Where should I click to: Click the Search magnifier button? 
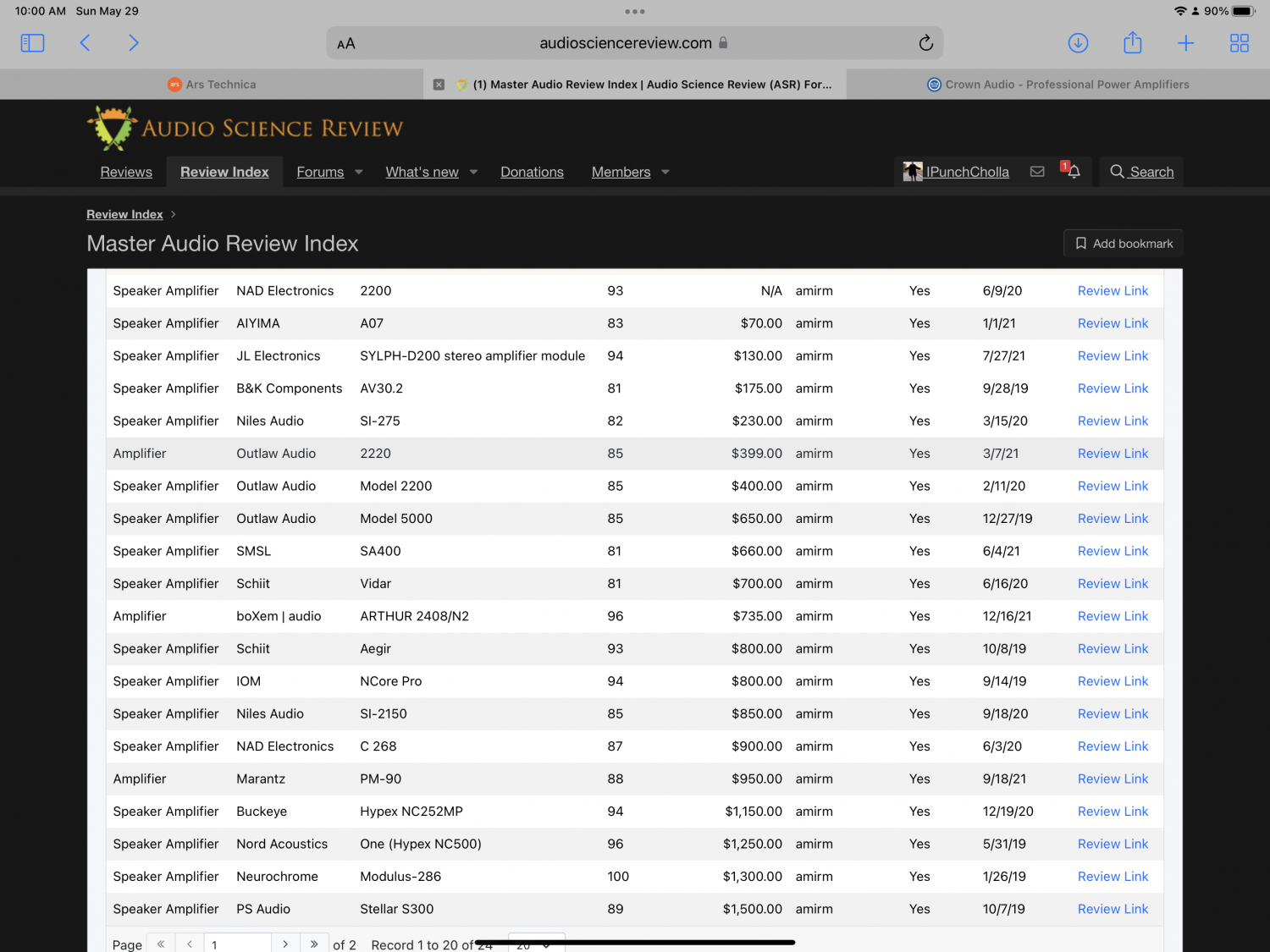pyautogui.click(x=1141, y=172)
